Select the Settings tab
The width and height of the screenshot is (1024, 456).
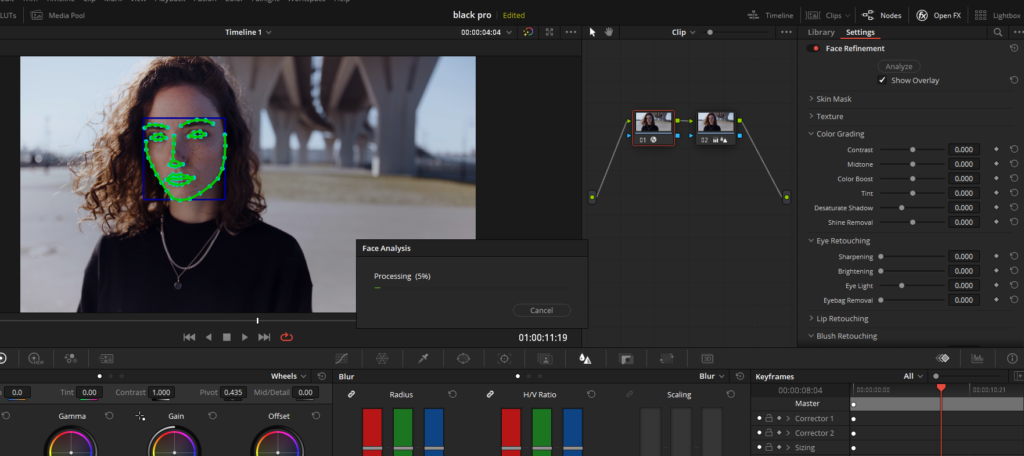pos(860,32)
